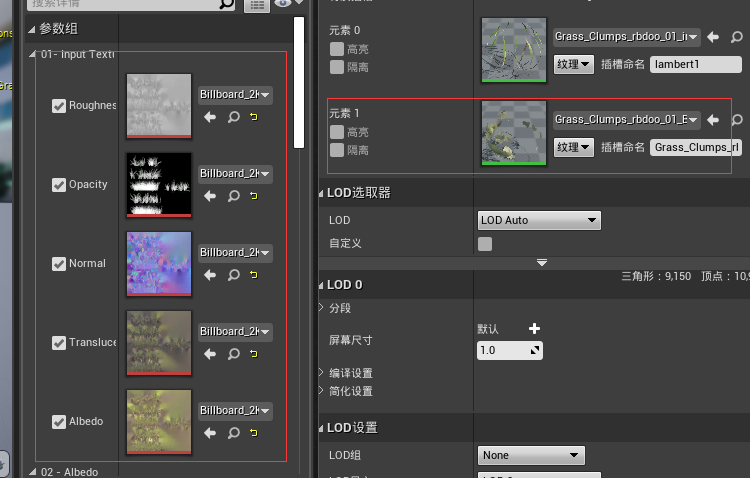Expand the 分段 row
The image size is (750, 478).
coord(321,308)
